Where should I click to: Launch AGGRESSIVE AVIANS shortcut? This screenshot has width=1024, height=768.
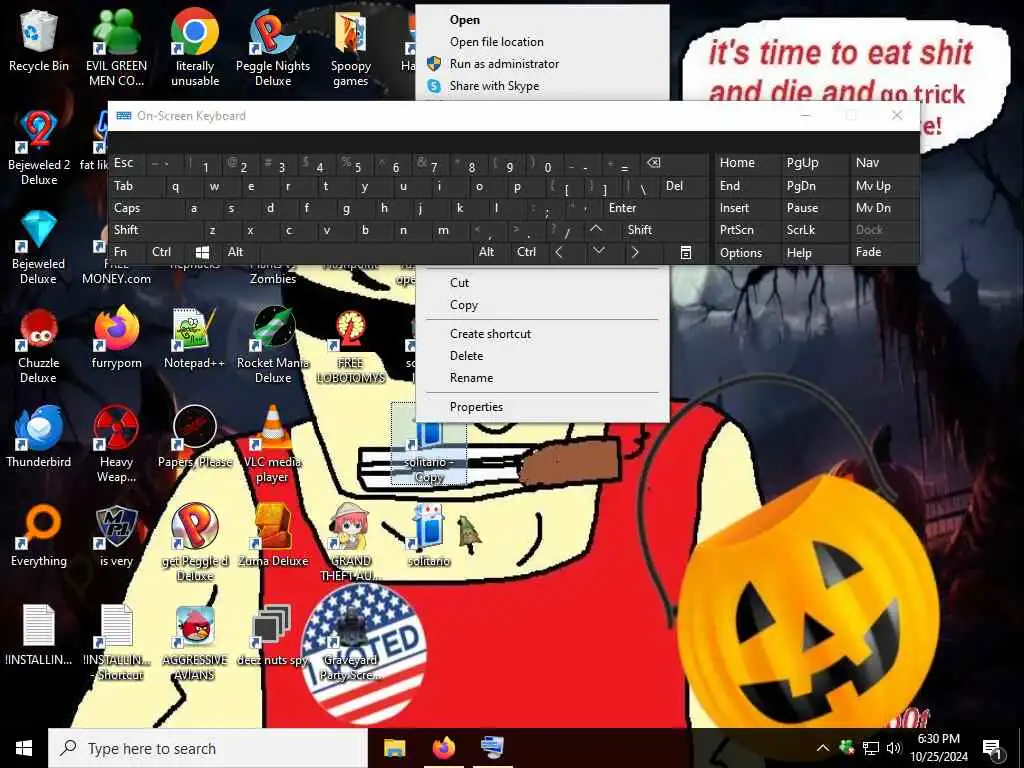(195, 643)
